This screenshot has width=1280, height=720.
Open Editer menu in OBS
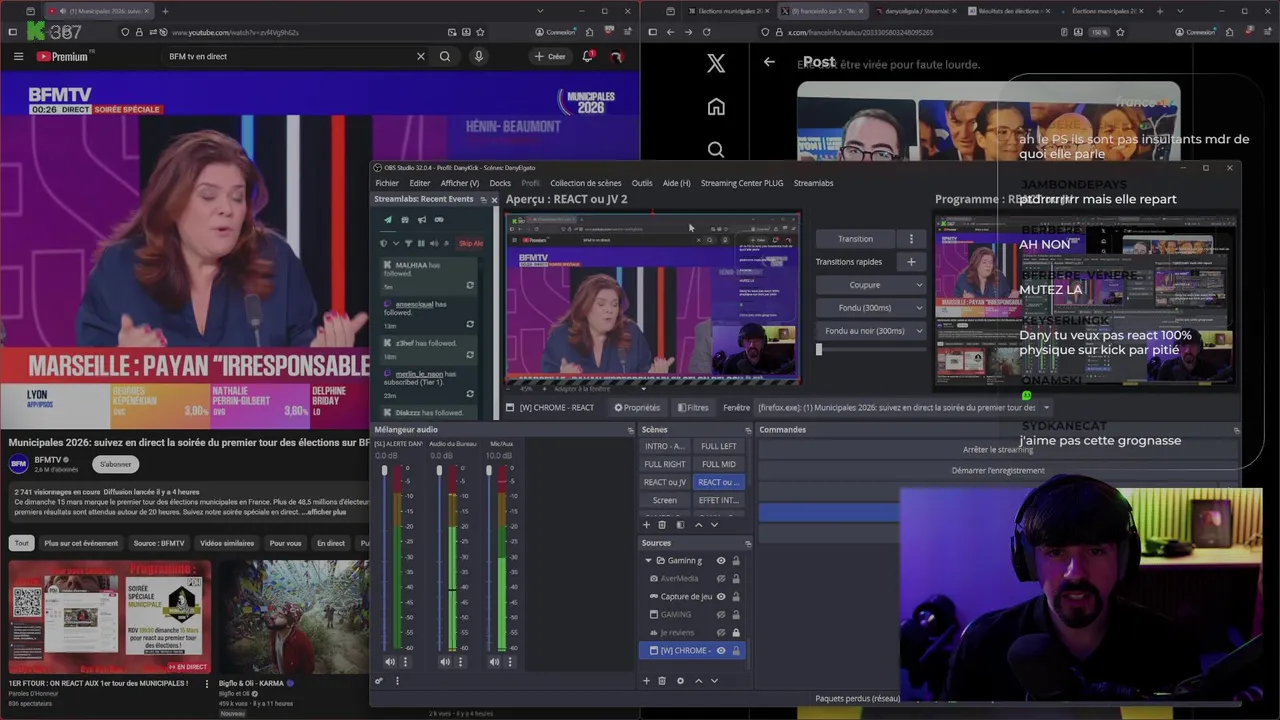420,183
